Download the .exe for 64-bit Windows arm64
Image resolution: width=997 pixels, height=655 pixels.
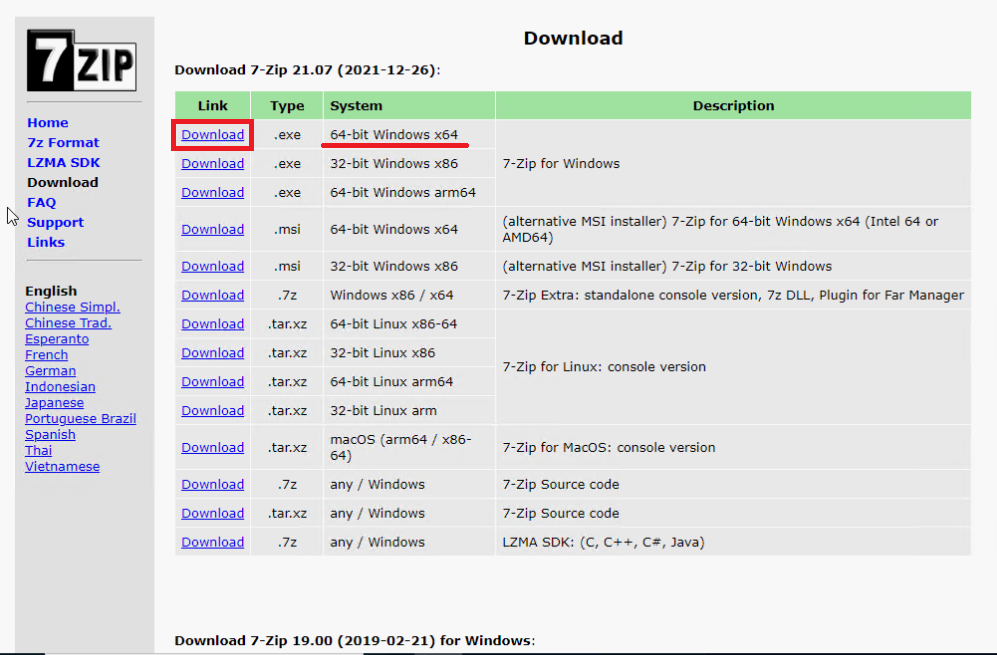click(x=212, y=192)
